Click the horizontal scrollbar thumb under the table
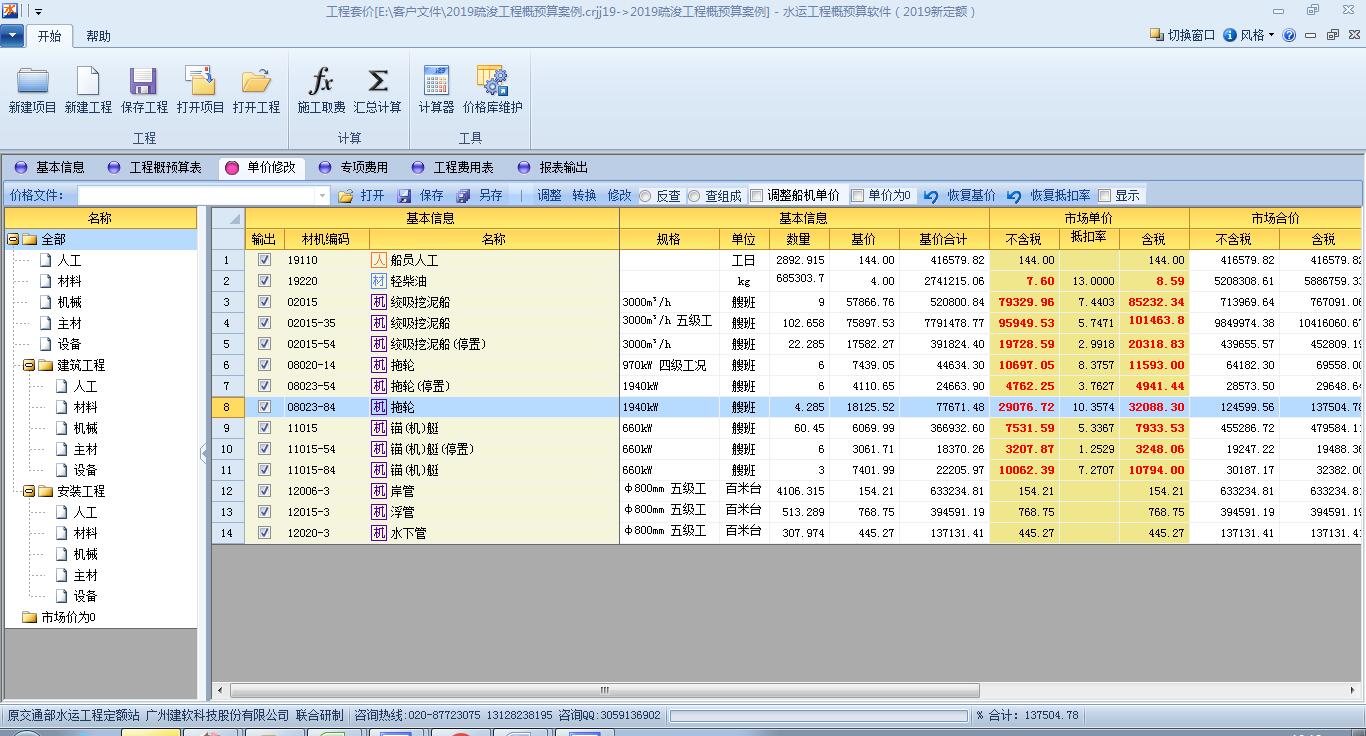This screenshot has height=736, width=1366. point(604,690)
